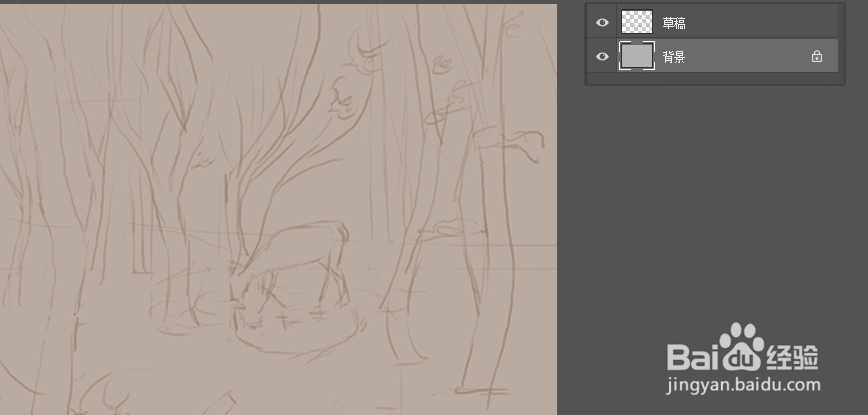Click the lock icon on 背景 layer
Viewport: 868px width, 415px height.
pyautogui.click(x=817, y=56)
